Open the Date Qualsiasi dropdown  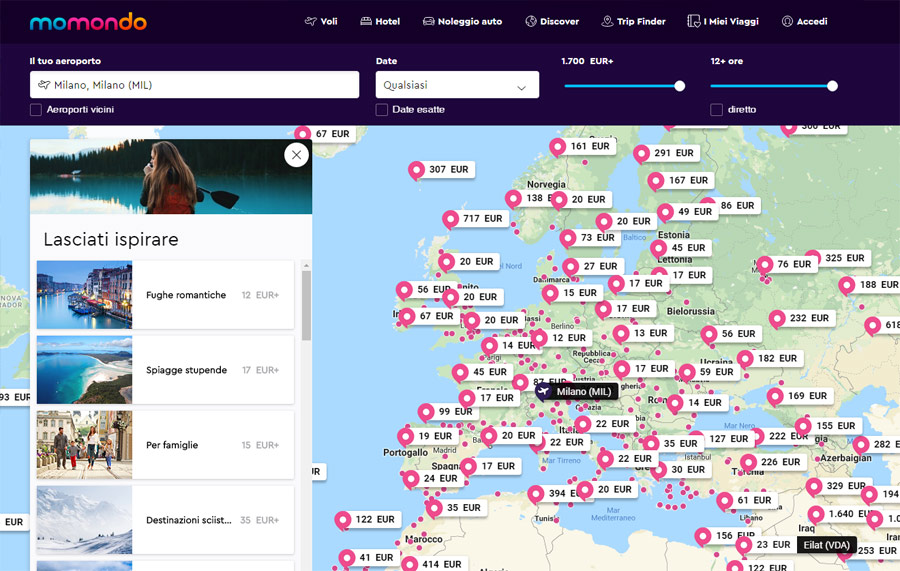pyautogui.click(x=457, y=85)
